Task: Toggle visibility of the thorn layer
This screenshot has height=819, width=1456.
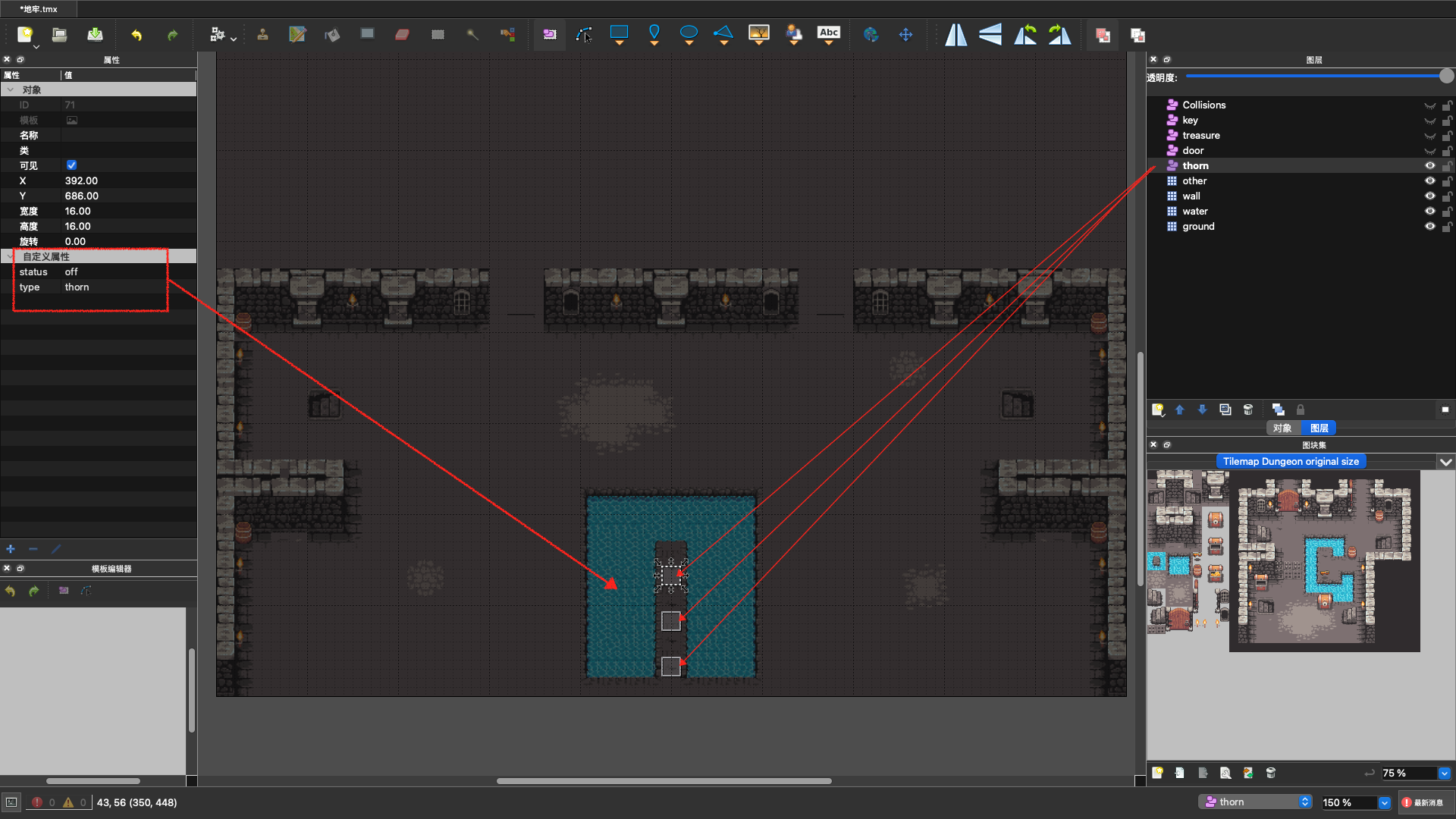Action: click(x=1429, y=165)
